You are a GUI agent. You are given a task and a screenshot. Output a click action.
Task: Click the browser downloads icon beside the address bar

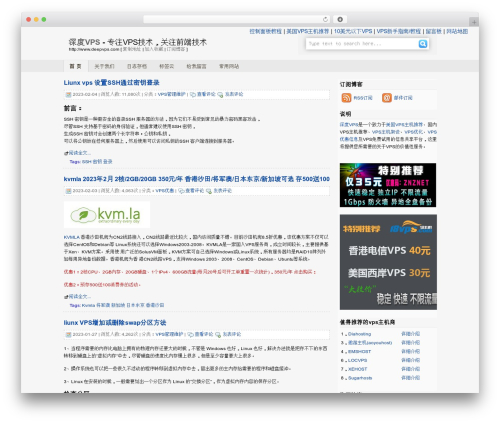(340, 19)
